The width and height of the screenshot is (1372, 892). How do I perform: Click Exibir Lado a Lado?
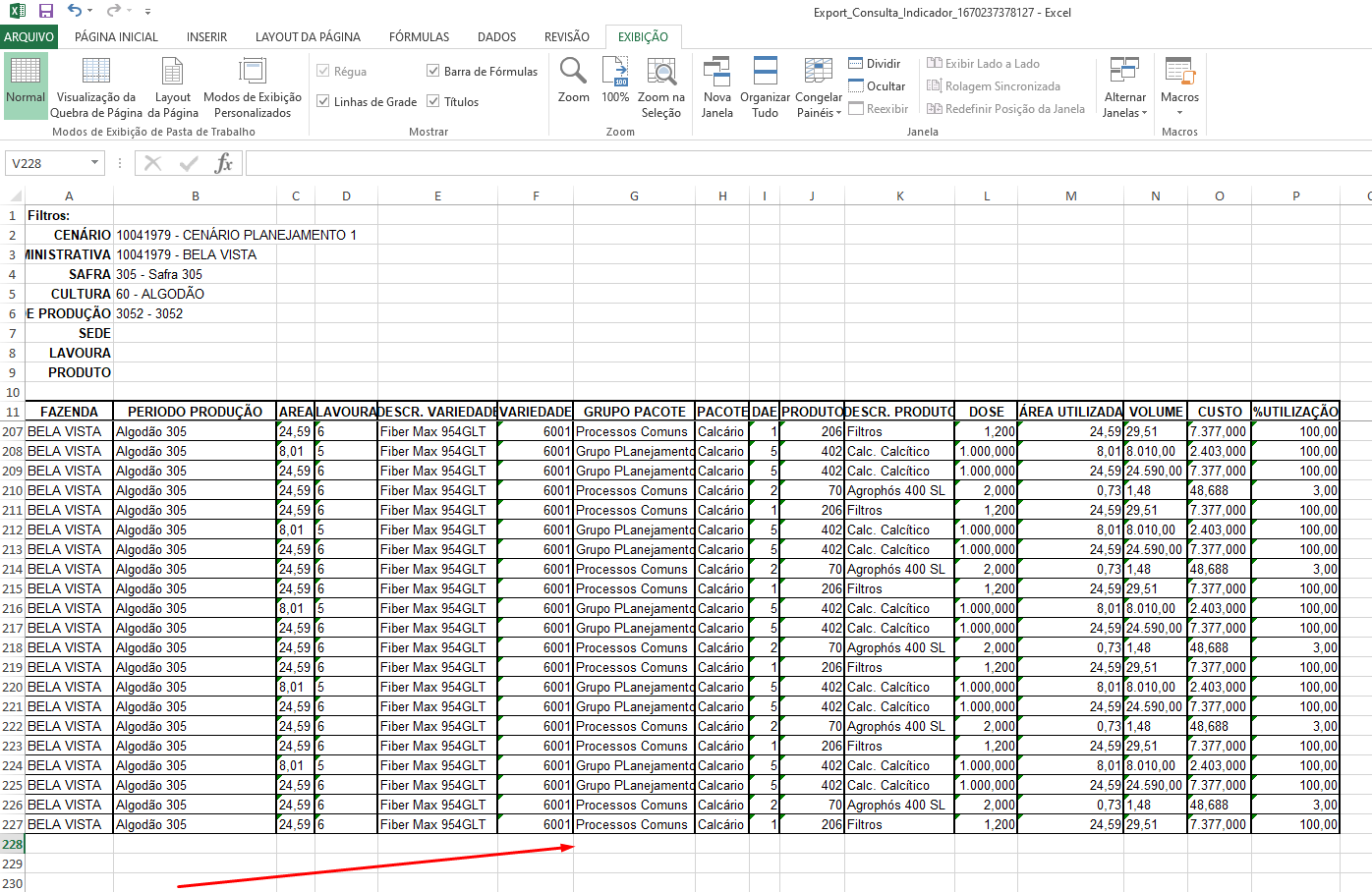983,64
